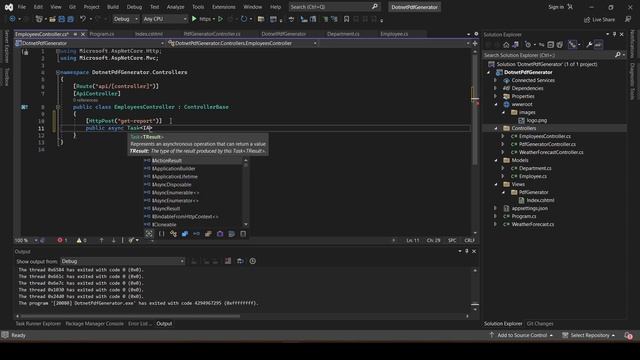The height and width of the screenshot is (360, 640).
Task: Switch to PdfGeneratorController.cs tab
Action: click(212, 34)
